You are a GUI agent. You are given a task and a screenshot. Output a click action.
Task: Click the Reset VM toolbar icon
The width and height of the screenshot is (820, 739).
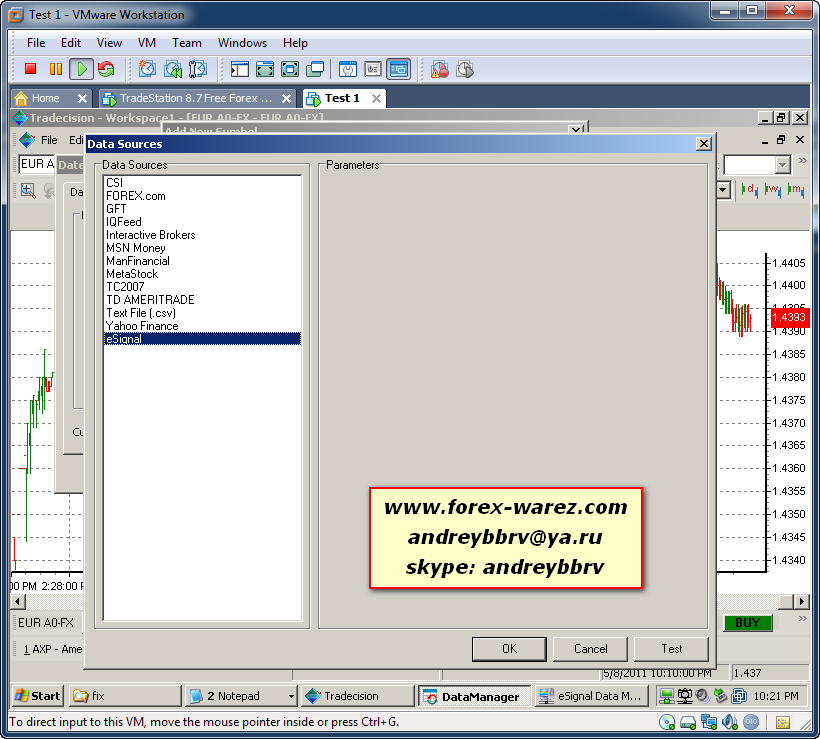coord(106,69)
